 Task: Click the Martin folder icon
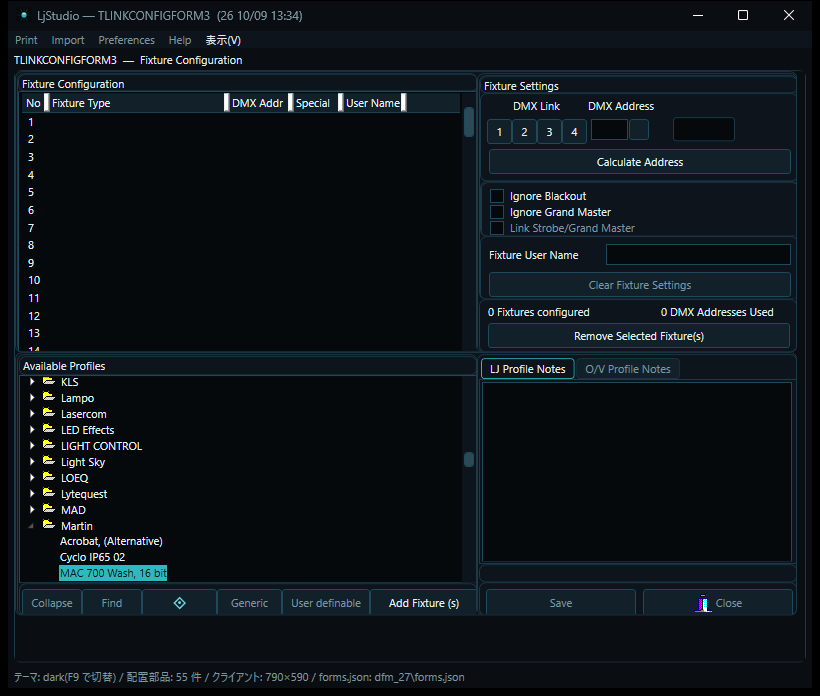point(49,525)
